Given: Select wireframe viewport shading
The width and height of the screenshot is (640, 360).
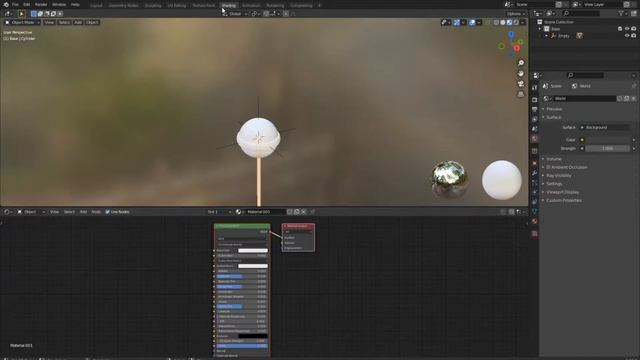Looking at the screenshot, I should point(496,22).
